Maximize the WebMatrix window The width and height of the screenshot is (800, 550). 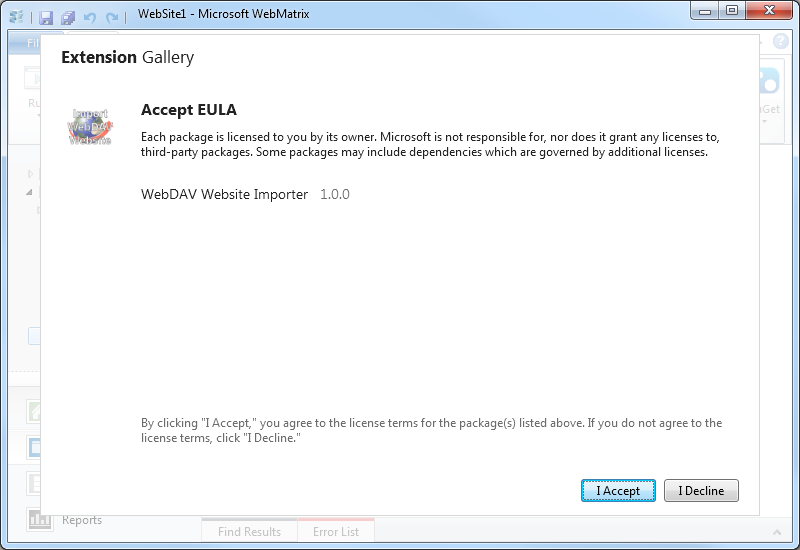[732, 10]
